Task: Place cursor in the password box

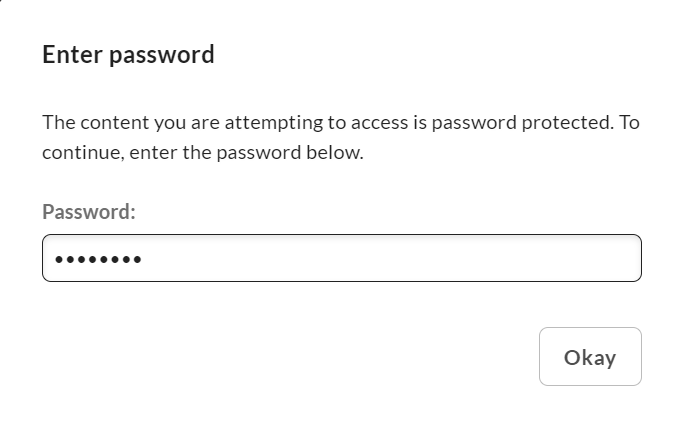Action: [x=341, y=258]
